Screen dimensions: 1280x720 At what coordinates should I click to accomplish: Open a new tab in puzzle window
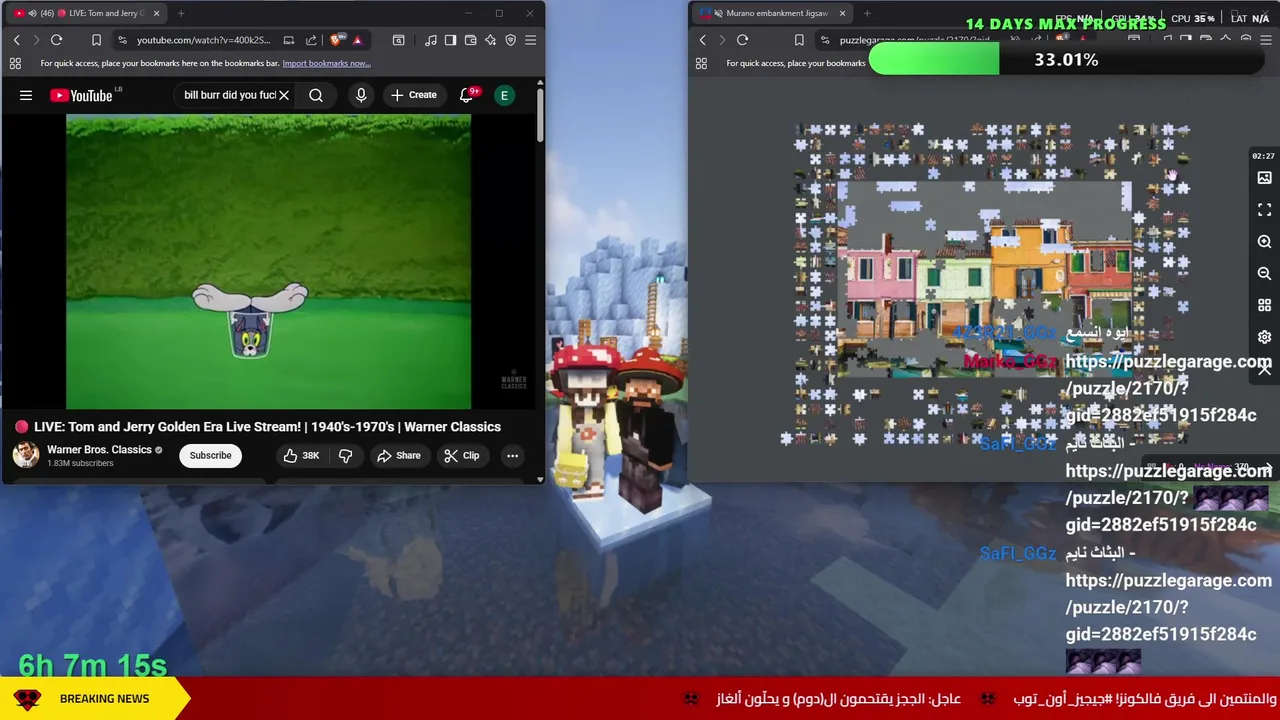[x=867, y=13]
